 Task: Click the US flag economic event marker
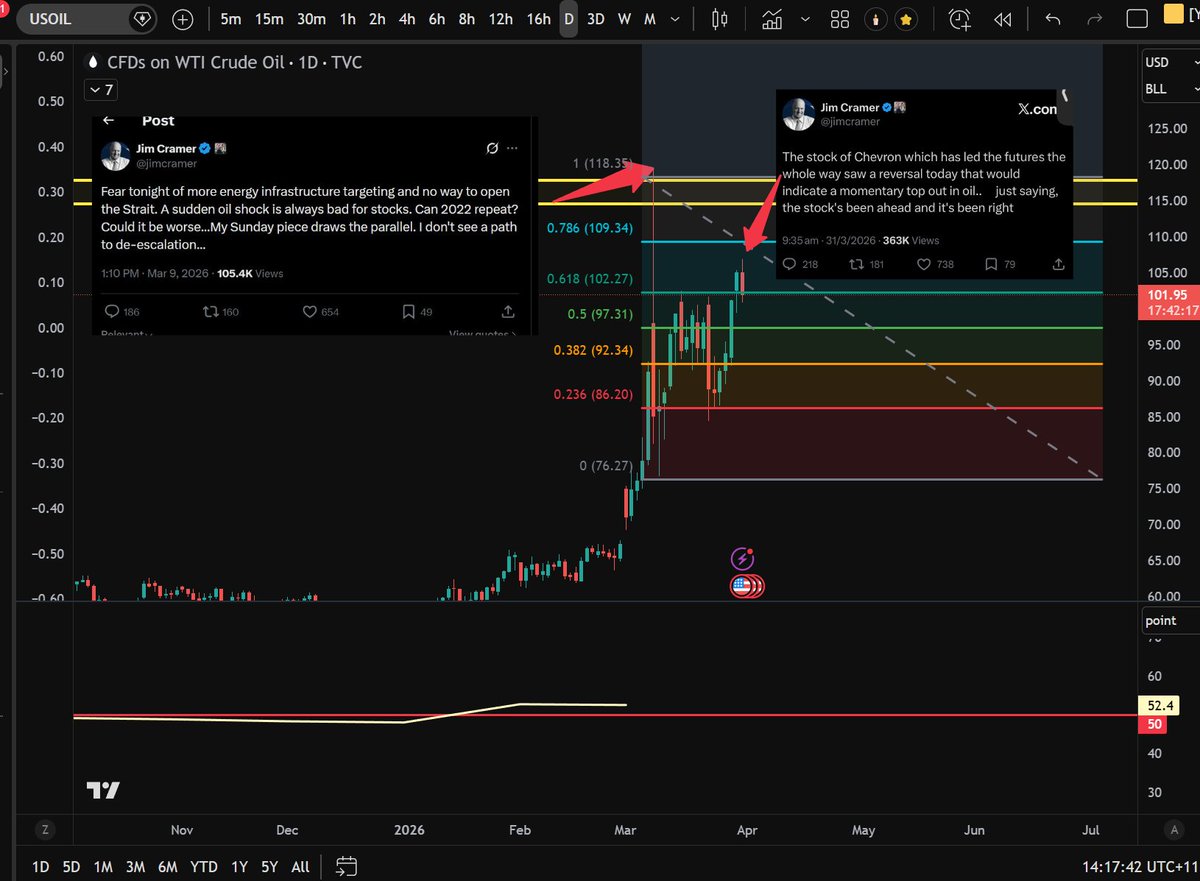[742, 586]
